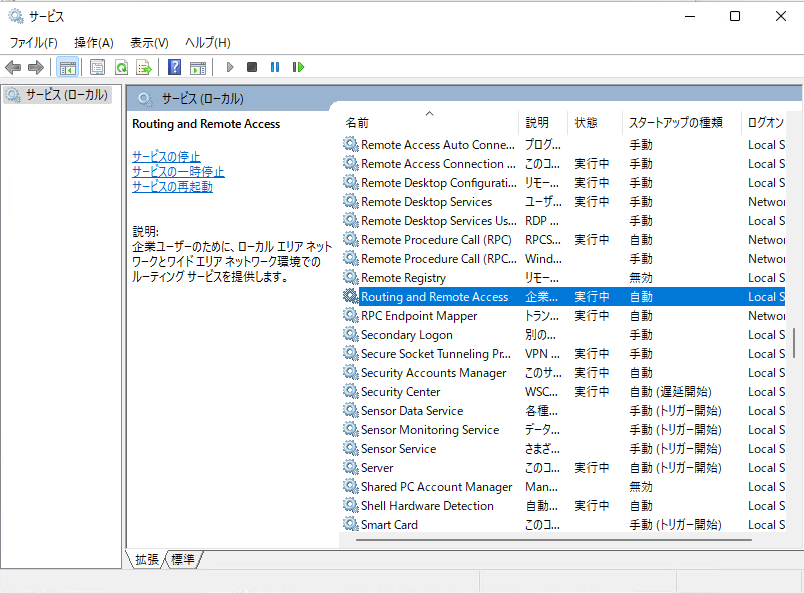The height and width of the screenshot is (593, 804).
Task: Click the サービスの停止 link
Action: pos(166,156)
